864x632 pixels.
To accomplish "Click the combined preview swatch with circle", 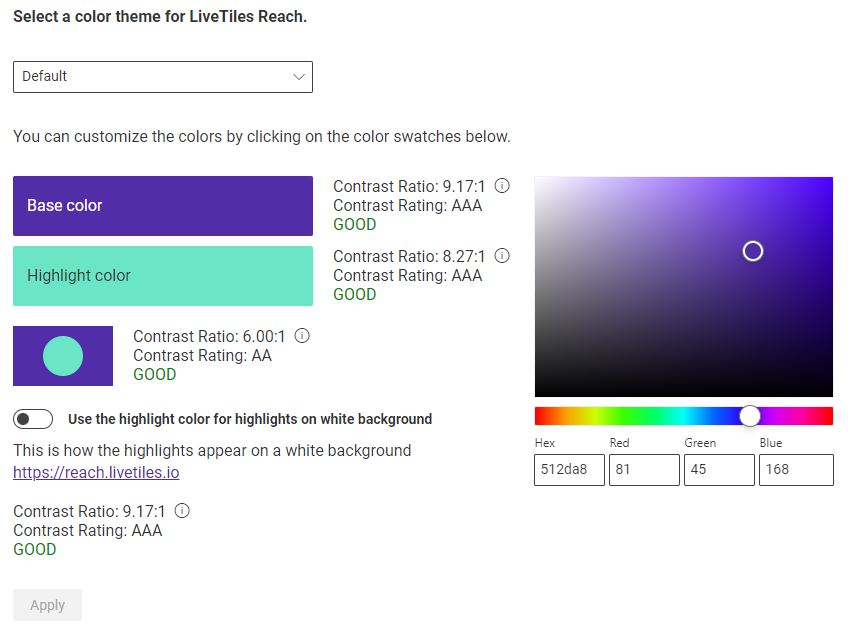I will (x=63, y=355).
